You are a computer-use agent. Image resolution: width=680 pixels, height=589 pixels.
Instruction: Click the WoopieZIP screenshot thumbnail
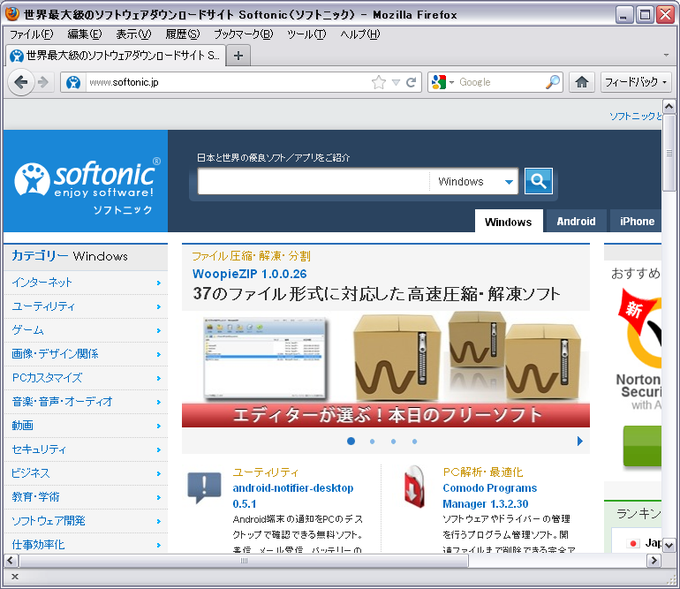click(265, 358)
